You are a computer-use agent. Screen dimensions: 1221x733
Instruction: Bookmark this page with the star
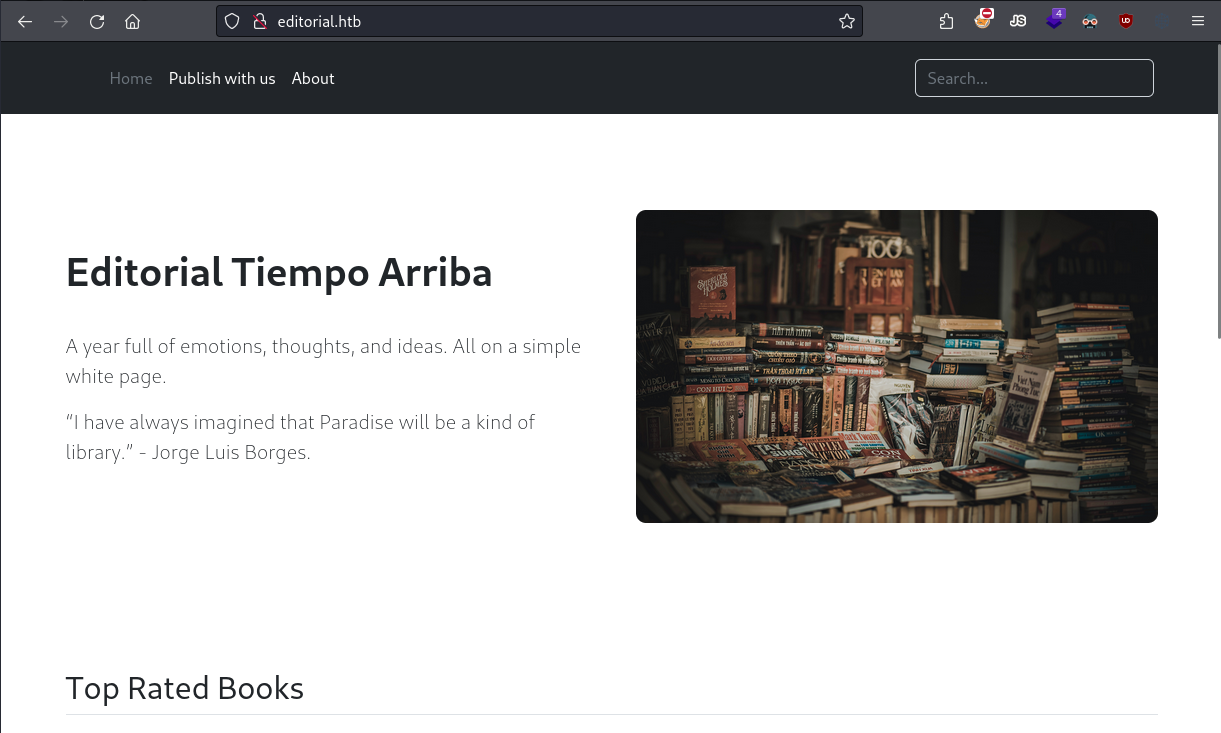tap(847, 21)
